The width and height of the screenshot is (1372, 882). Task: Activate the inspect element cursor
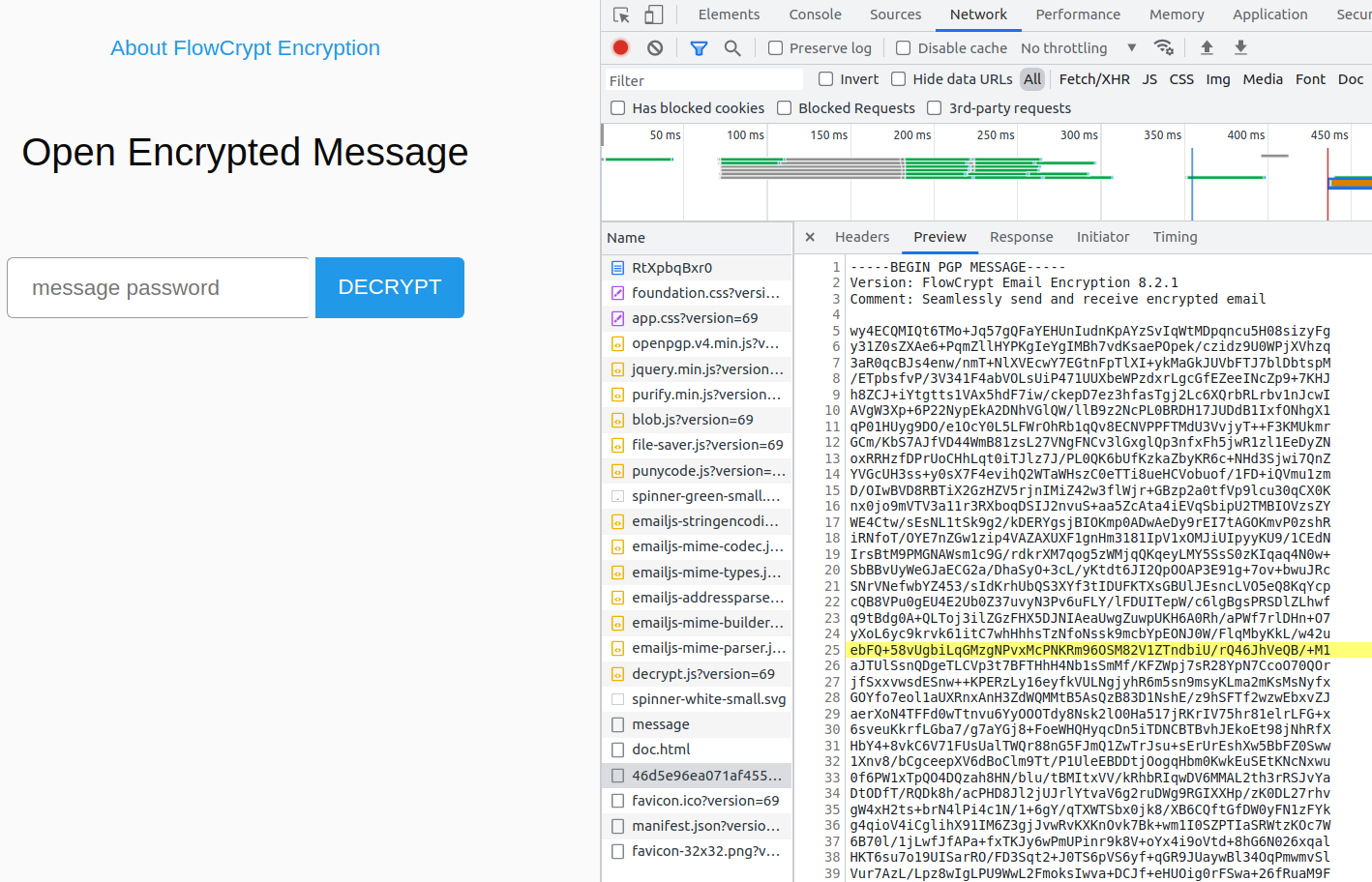pos(619,15)
